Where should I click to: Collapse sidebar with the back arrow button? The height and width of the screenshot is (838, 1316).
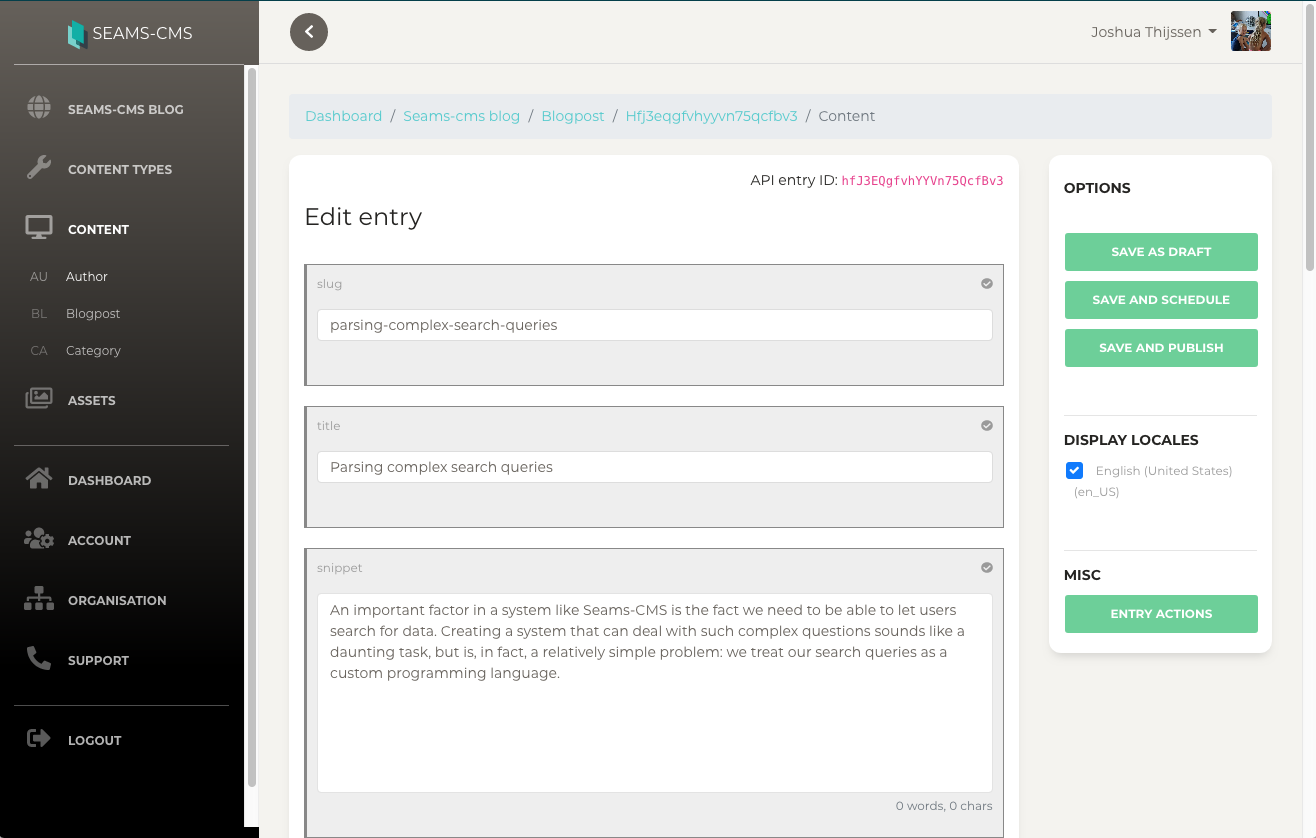click(x=309, y=32)
